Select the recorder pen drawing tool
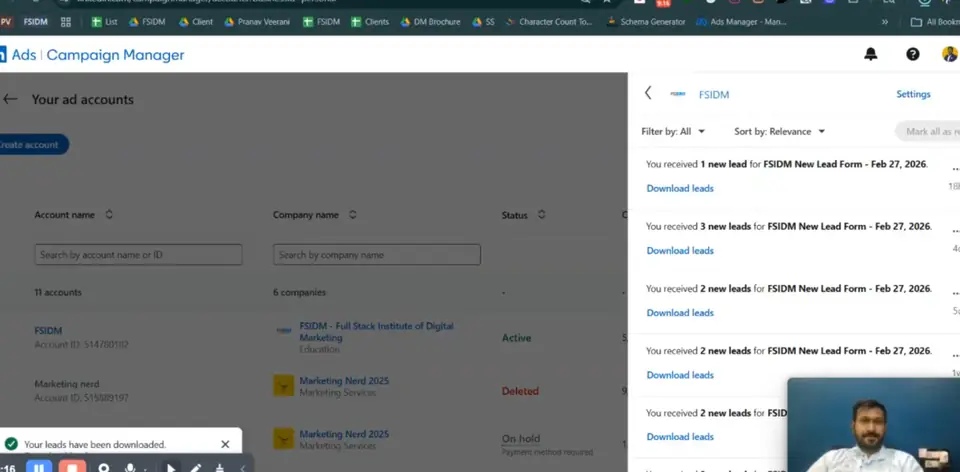The height and width of the screenshot is (472, 960). [195, 468]
